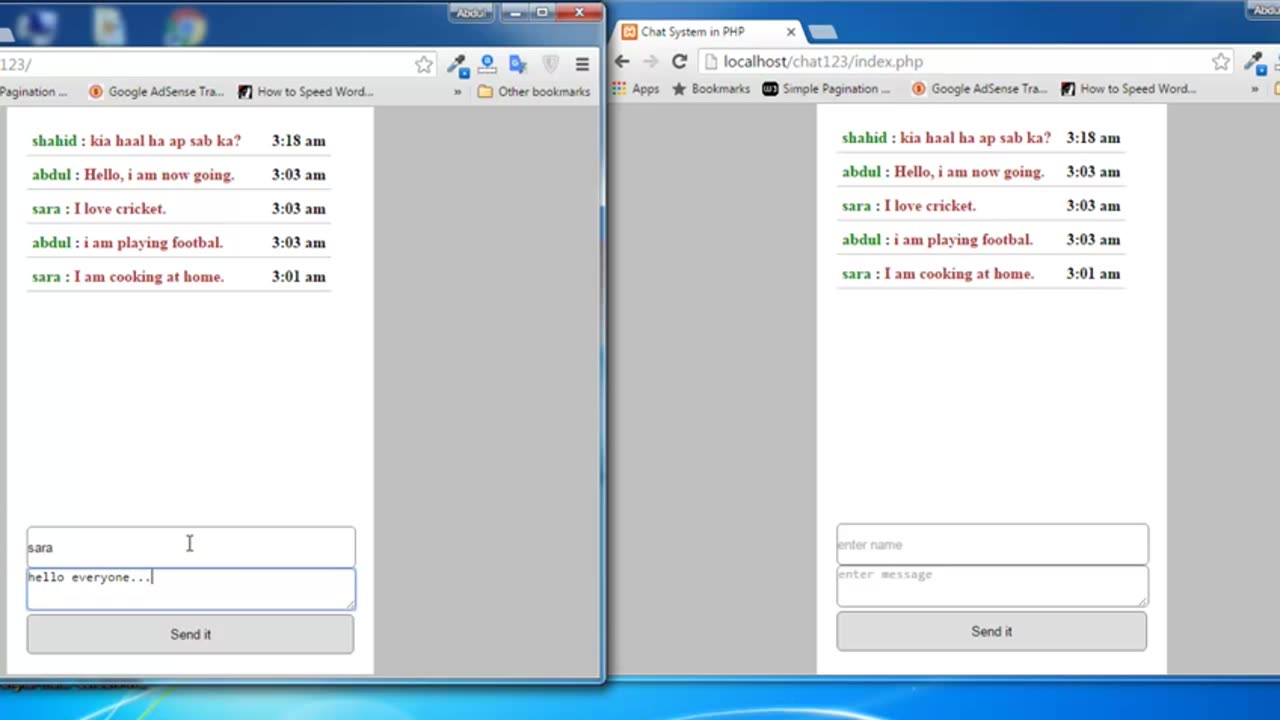Click 3:01 am timestamp in right window
Viewport: 1280px width, 720px height.
(x=1093, y=274)
